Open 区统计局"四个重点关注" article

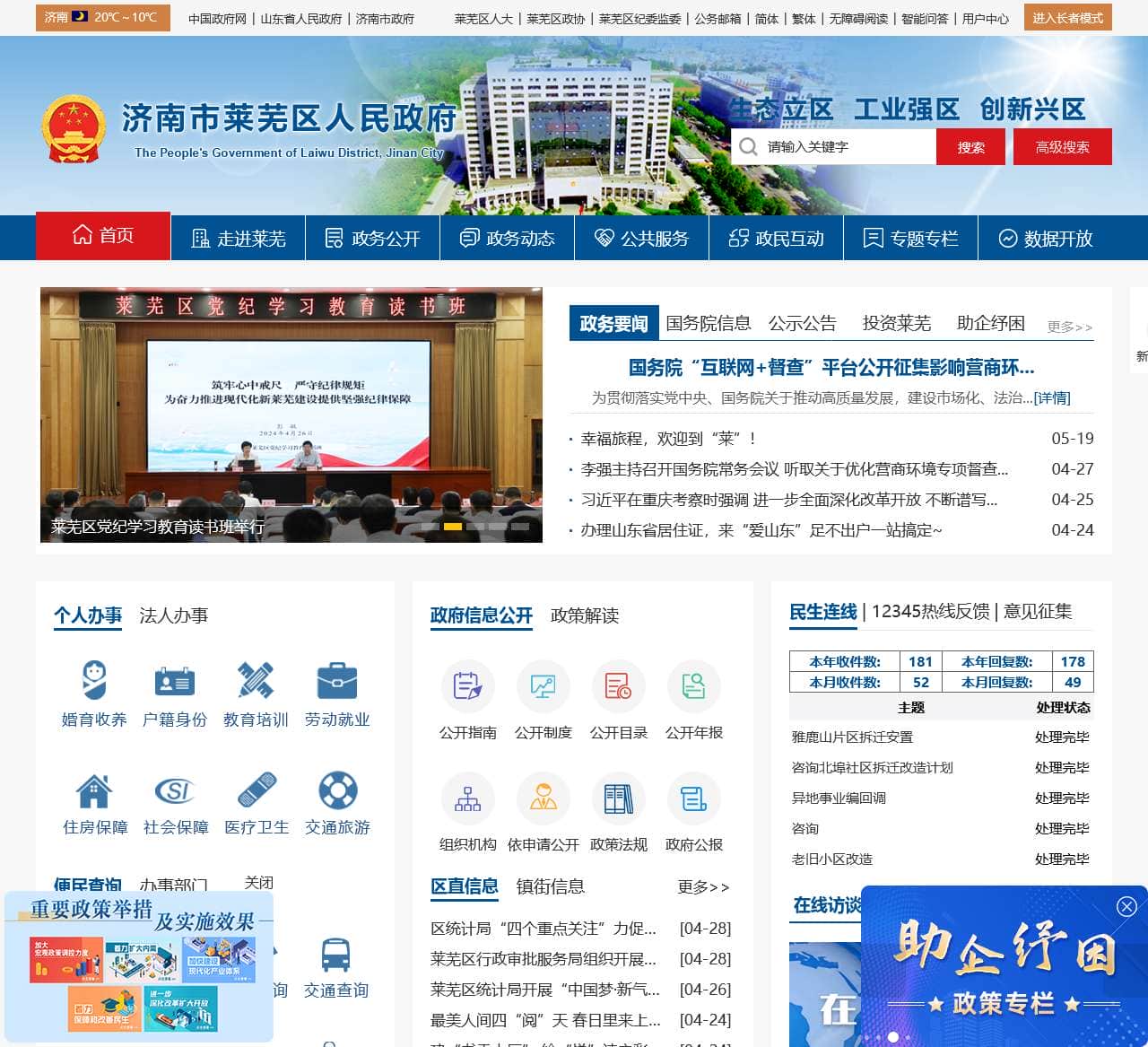coord(544,929)
